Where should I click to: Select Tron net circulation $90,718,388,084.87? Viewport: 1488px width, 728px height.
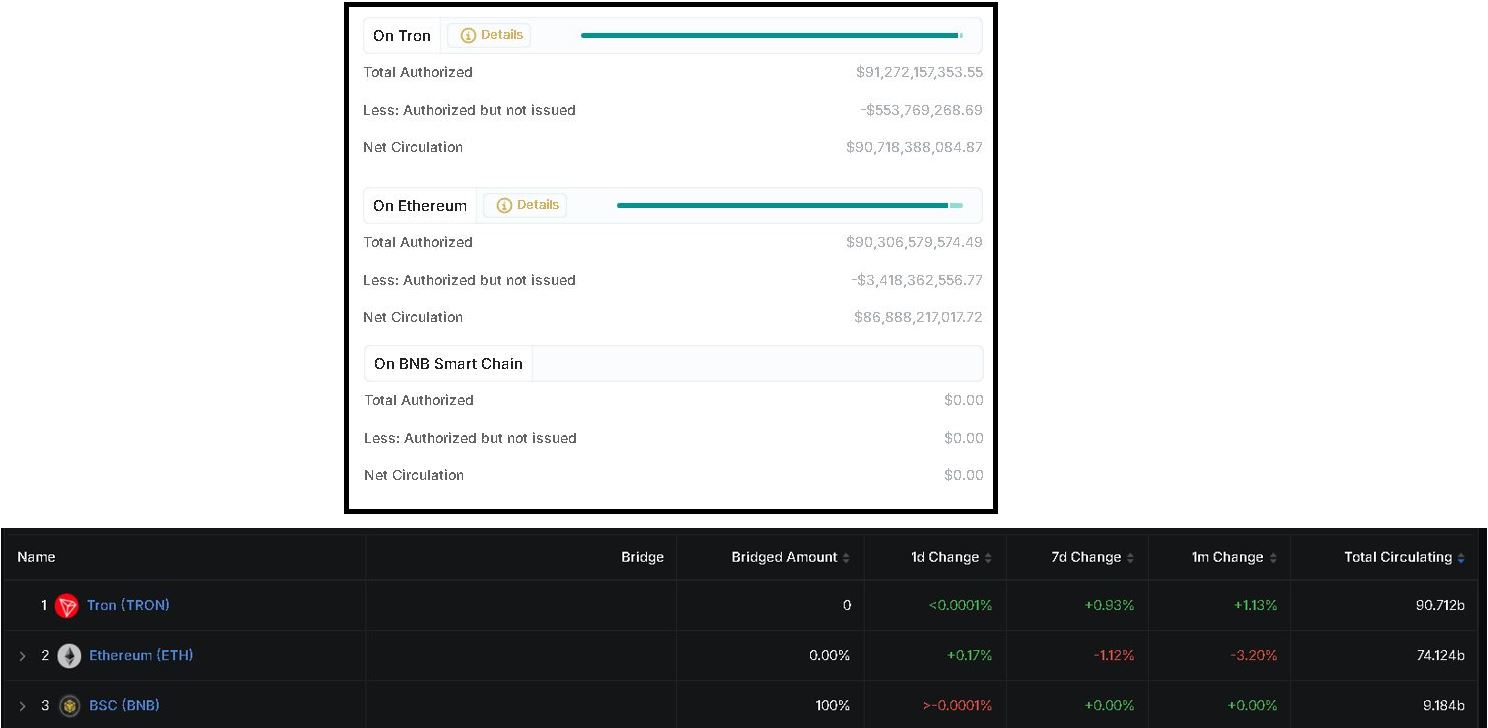pyautogui.click(x=914, y=147)
